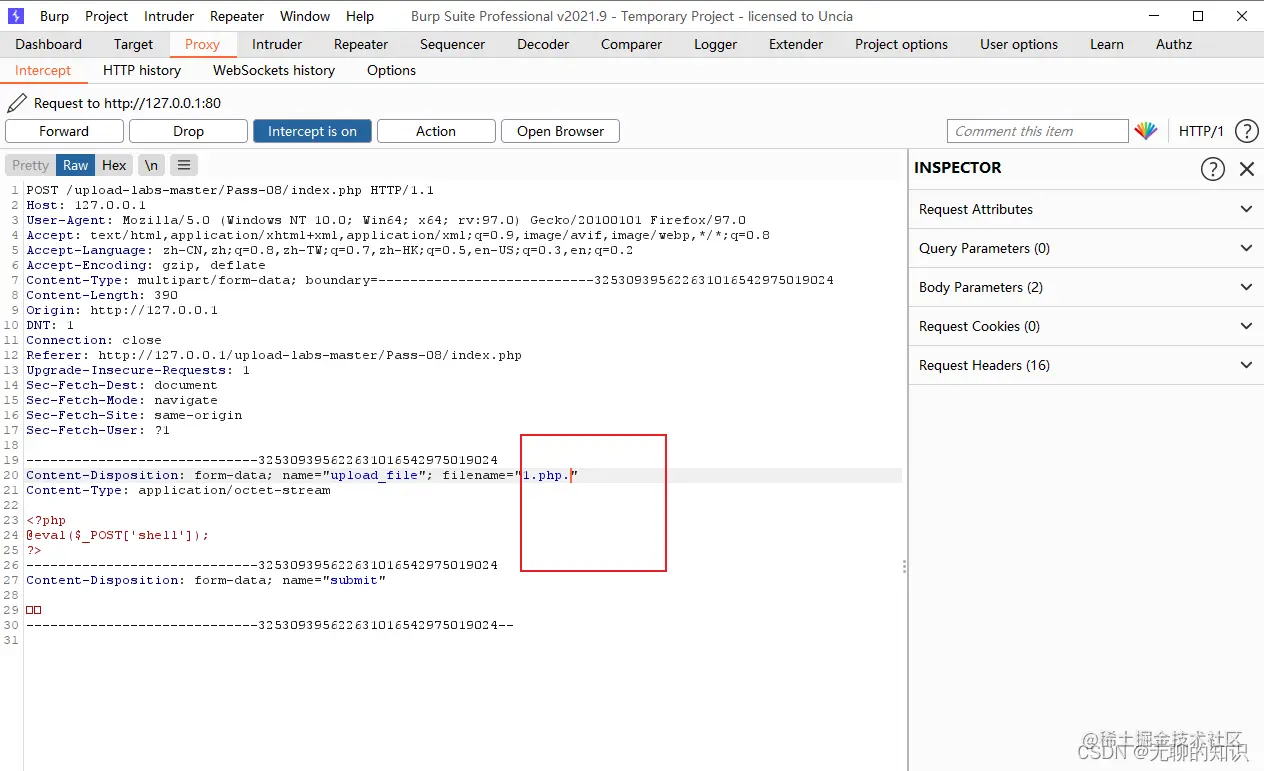Open the Action menu button
1264x771 pixels.
pos(436,131)
